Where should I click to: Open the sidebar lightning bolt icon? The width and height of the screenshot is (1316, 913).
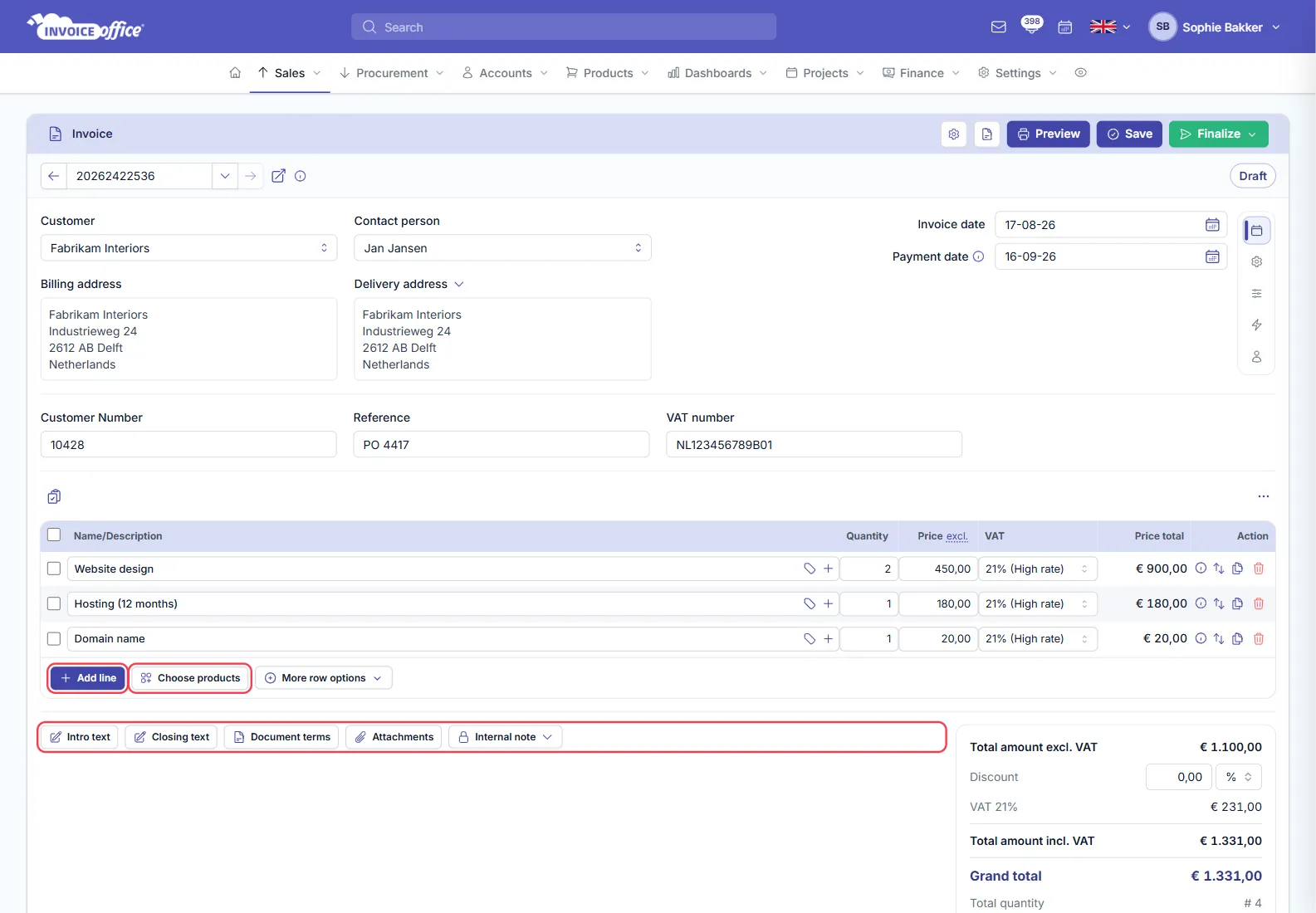(1256, 325)
